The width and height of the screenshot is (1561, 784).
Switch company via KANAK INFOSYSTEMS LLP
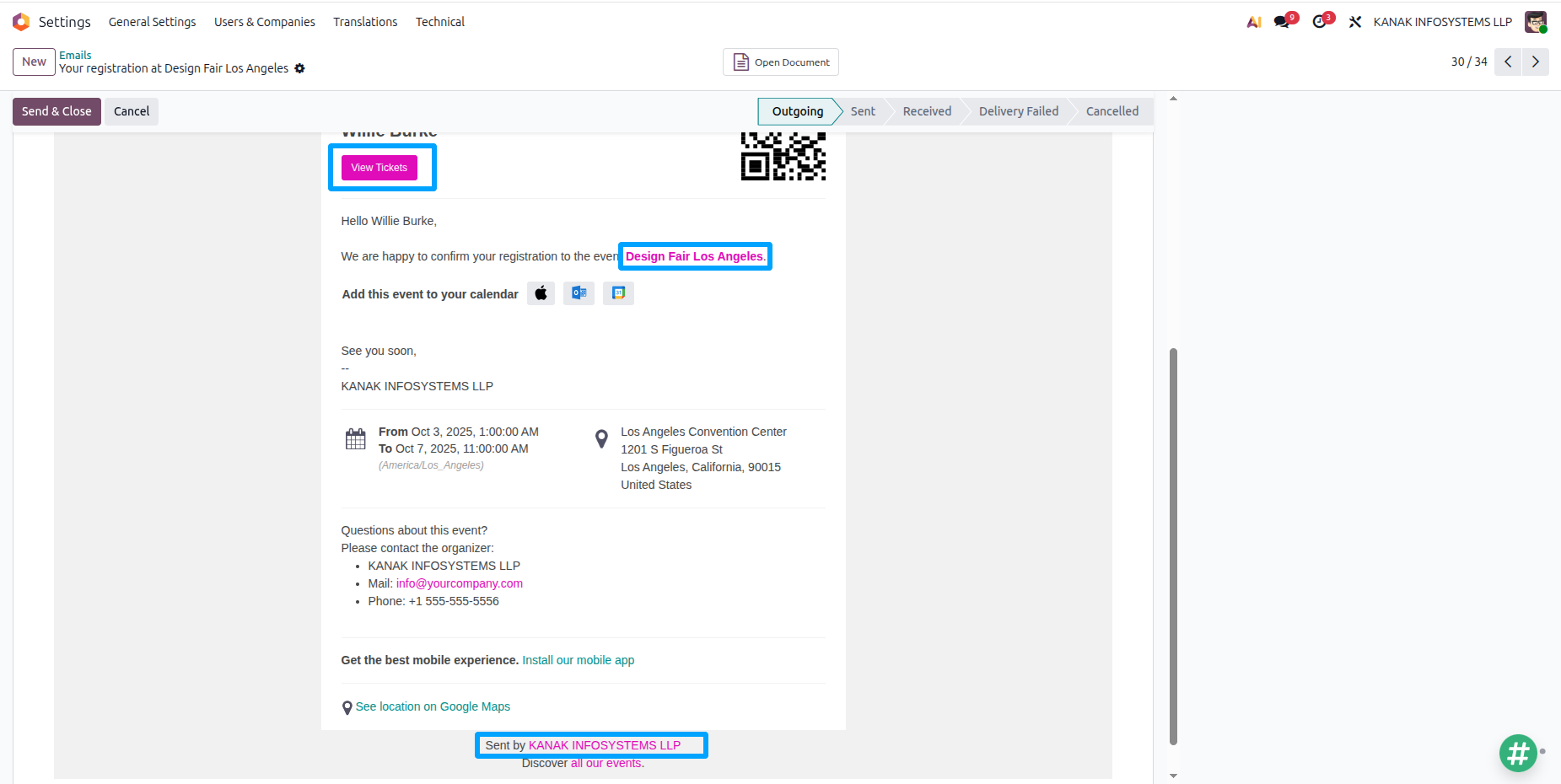click(1442, 22)
